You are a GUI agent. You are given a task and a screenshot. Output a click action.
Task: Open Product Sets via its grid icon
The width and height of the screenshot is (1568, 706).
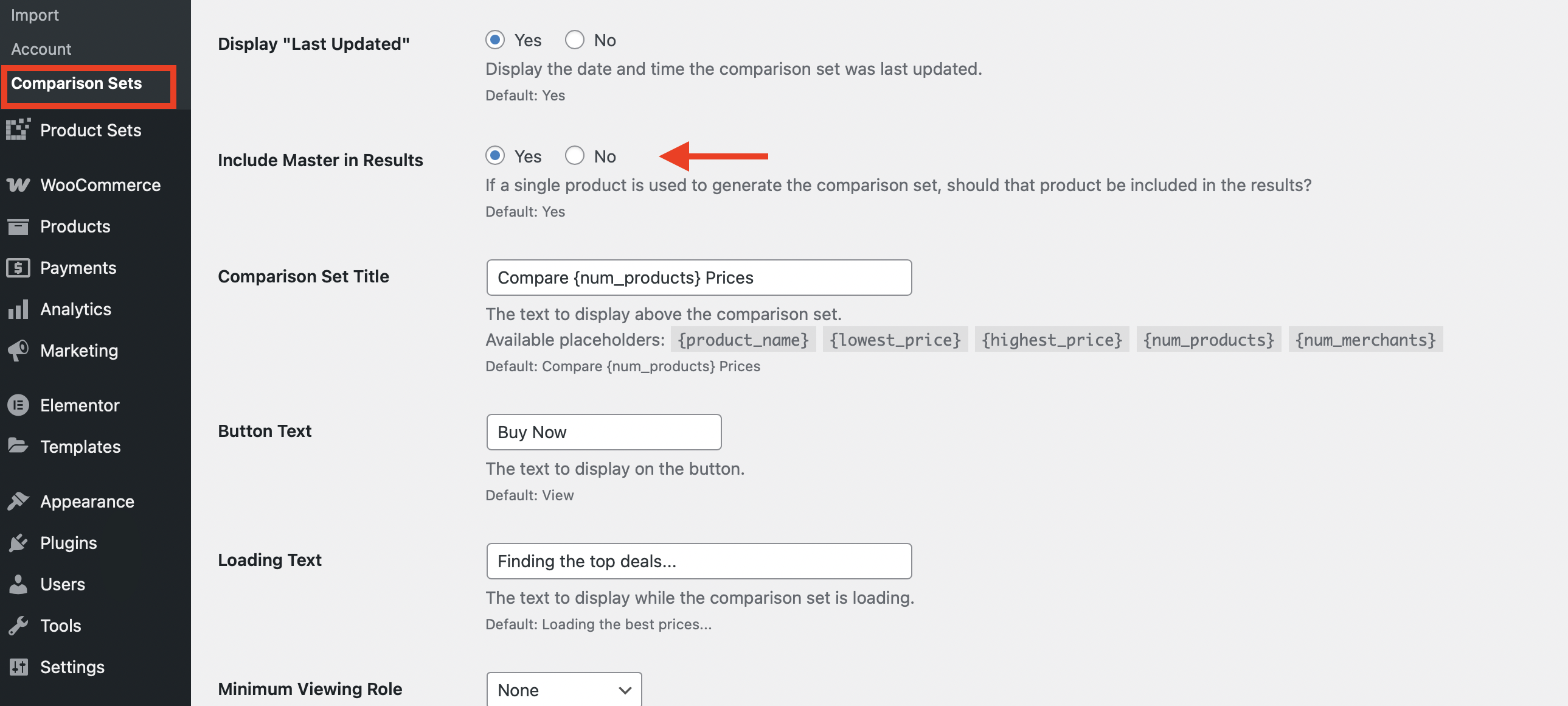pos(18,130)
